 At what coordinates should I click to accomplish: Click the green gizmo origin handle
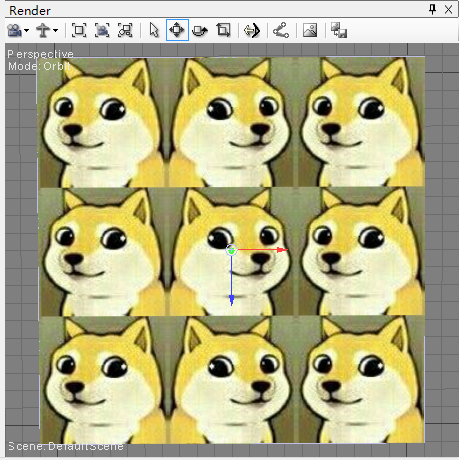coord(231,250)
